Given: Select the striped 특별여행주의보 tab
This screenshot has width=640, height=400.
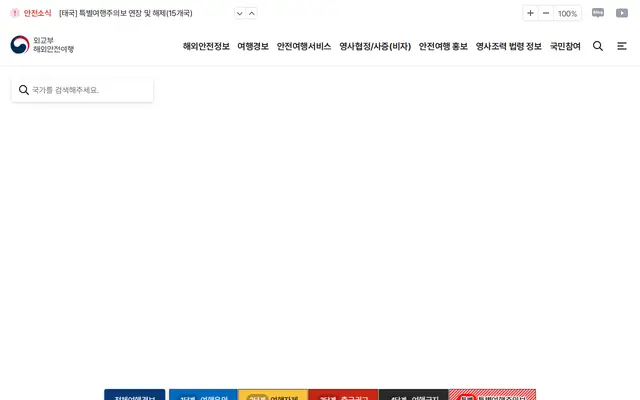Looking at the screenshot, I should [492, 395].
